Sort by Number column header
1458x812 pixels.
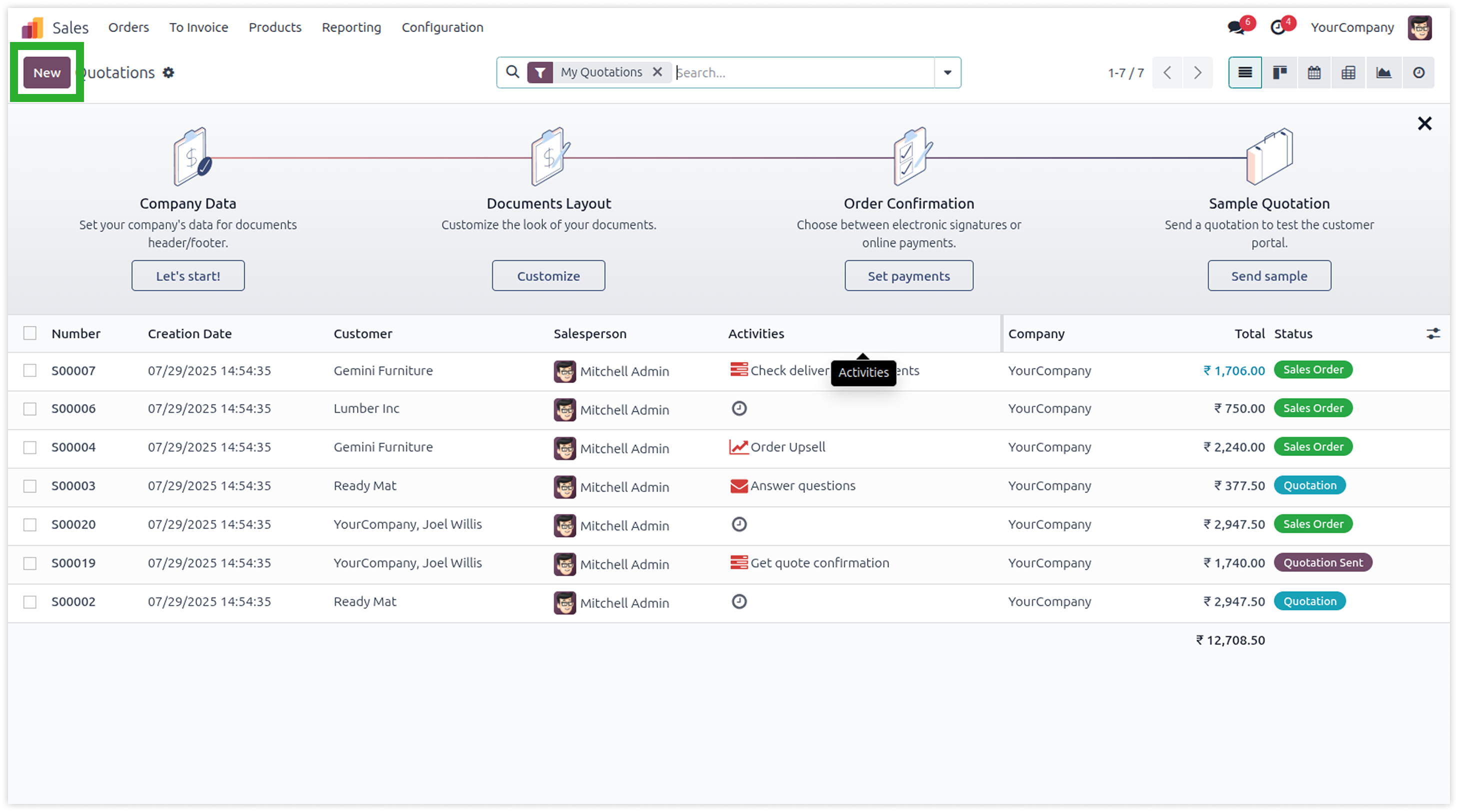pos(76,334)
